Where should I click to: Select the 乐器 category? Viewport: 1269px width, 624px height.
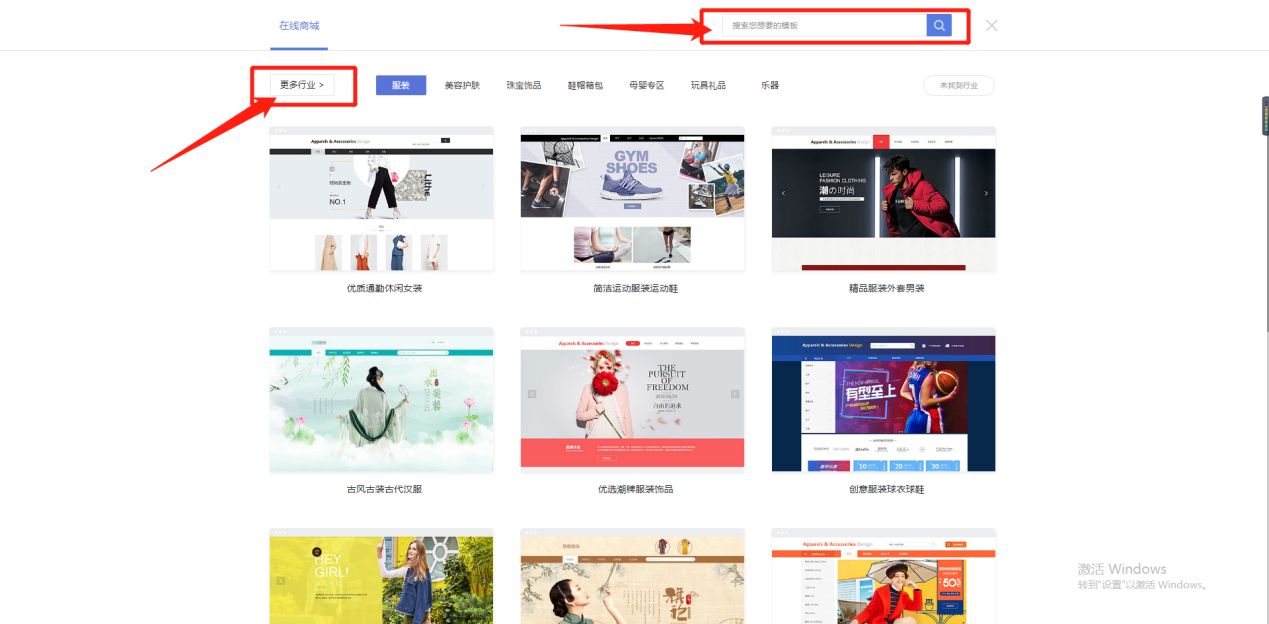click(x=770, y=85)
